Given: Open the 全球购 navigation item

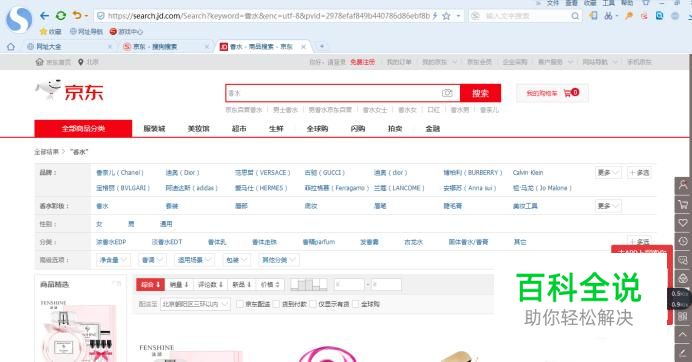Looking at the screenshot, I should [x=317, y=128].
